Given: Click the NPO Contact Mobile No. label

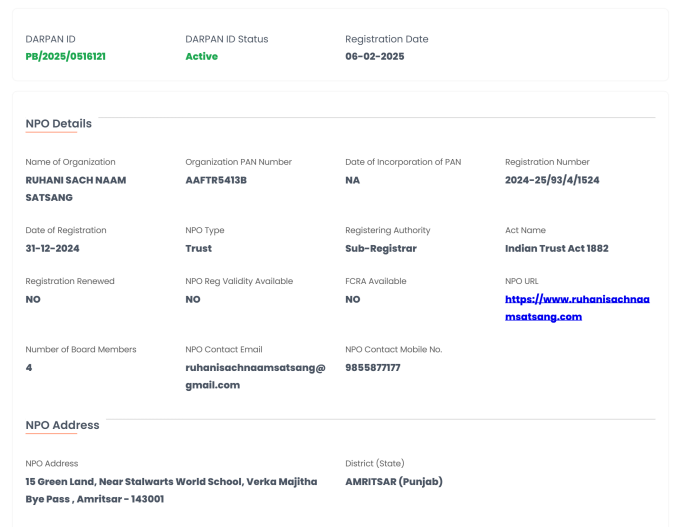Looking at the screenshot, I should coord(393,349).
